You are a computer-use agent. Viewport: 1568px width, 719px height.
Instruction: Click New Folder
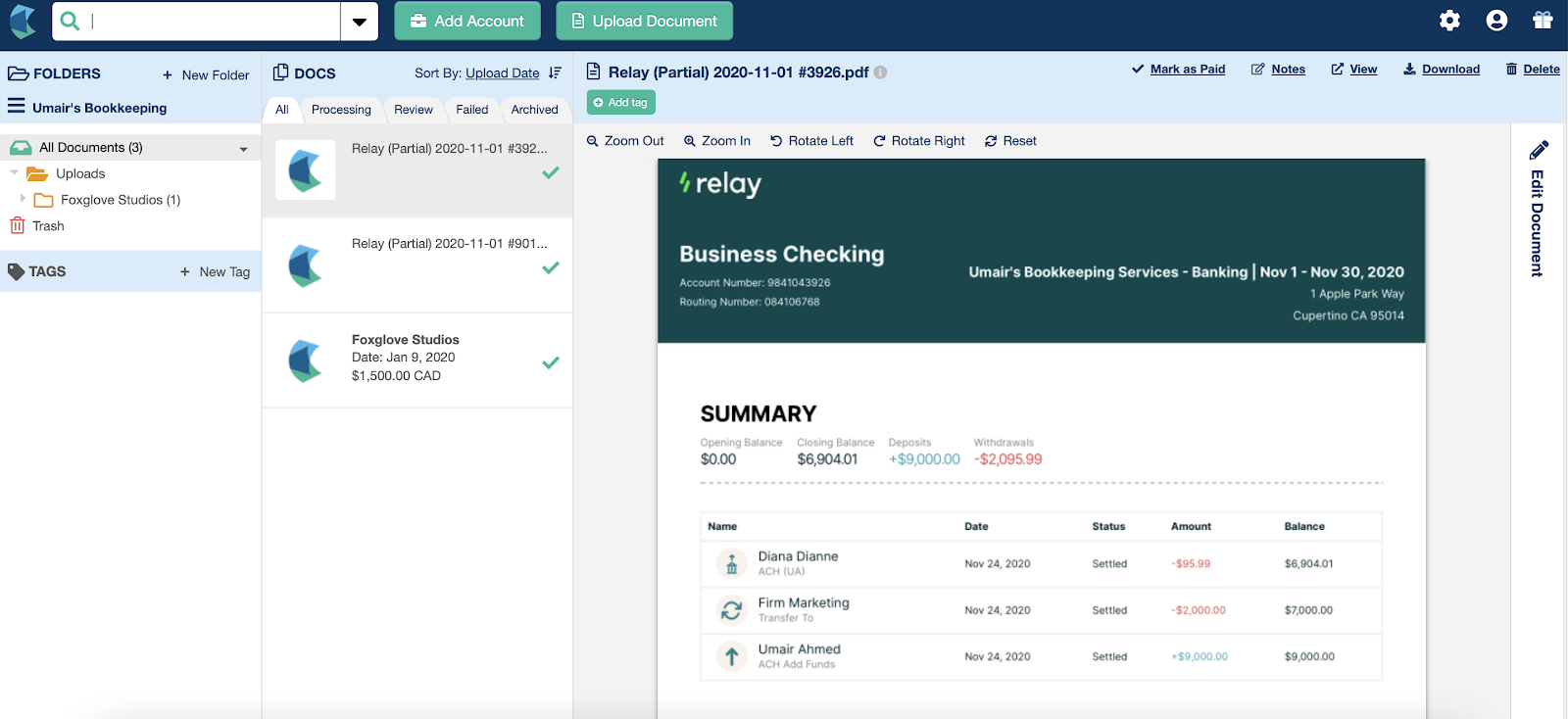[206, 74]
